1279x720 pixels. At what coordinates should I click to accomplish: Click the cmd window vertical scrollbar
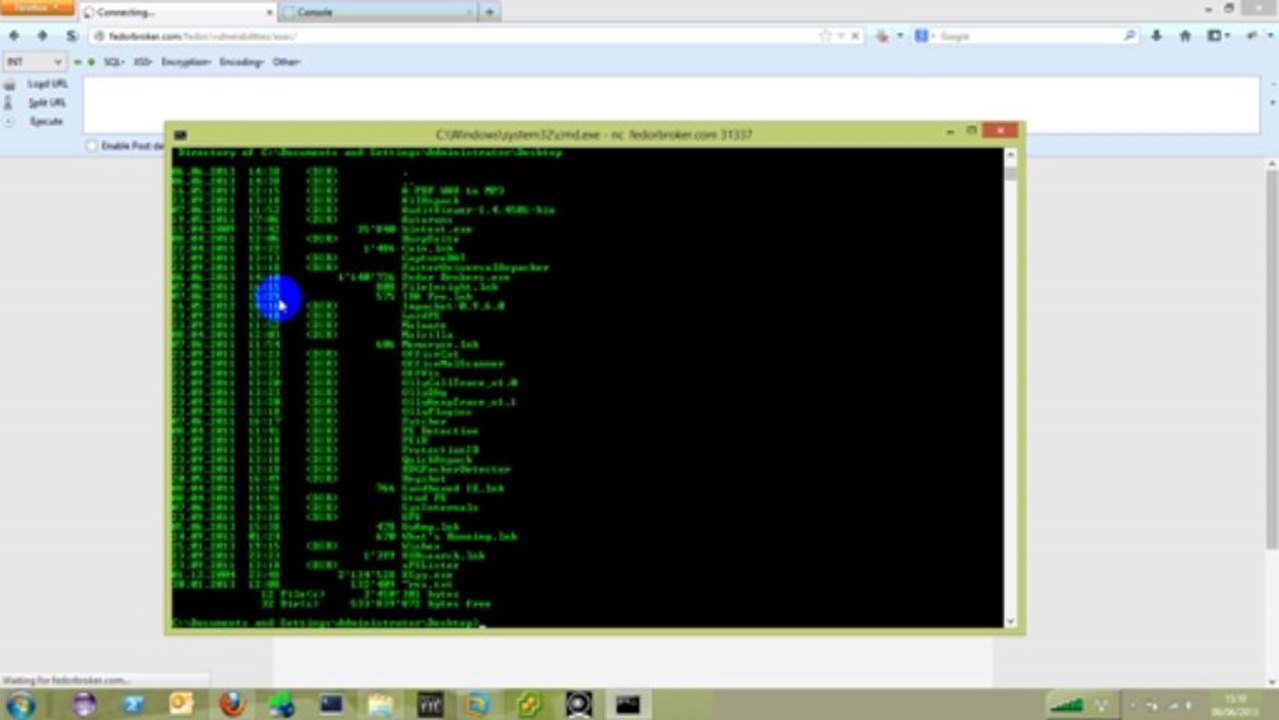(1010, 388)
